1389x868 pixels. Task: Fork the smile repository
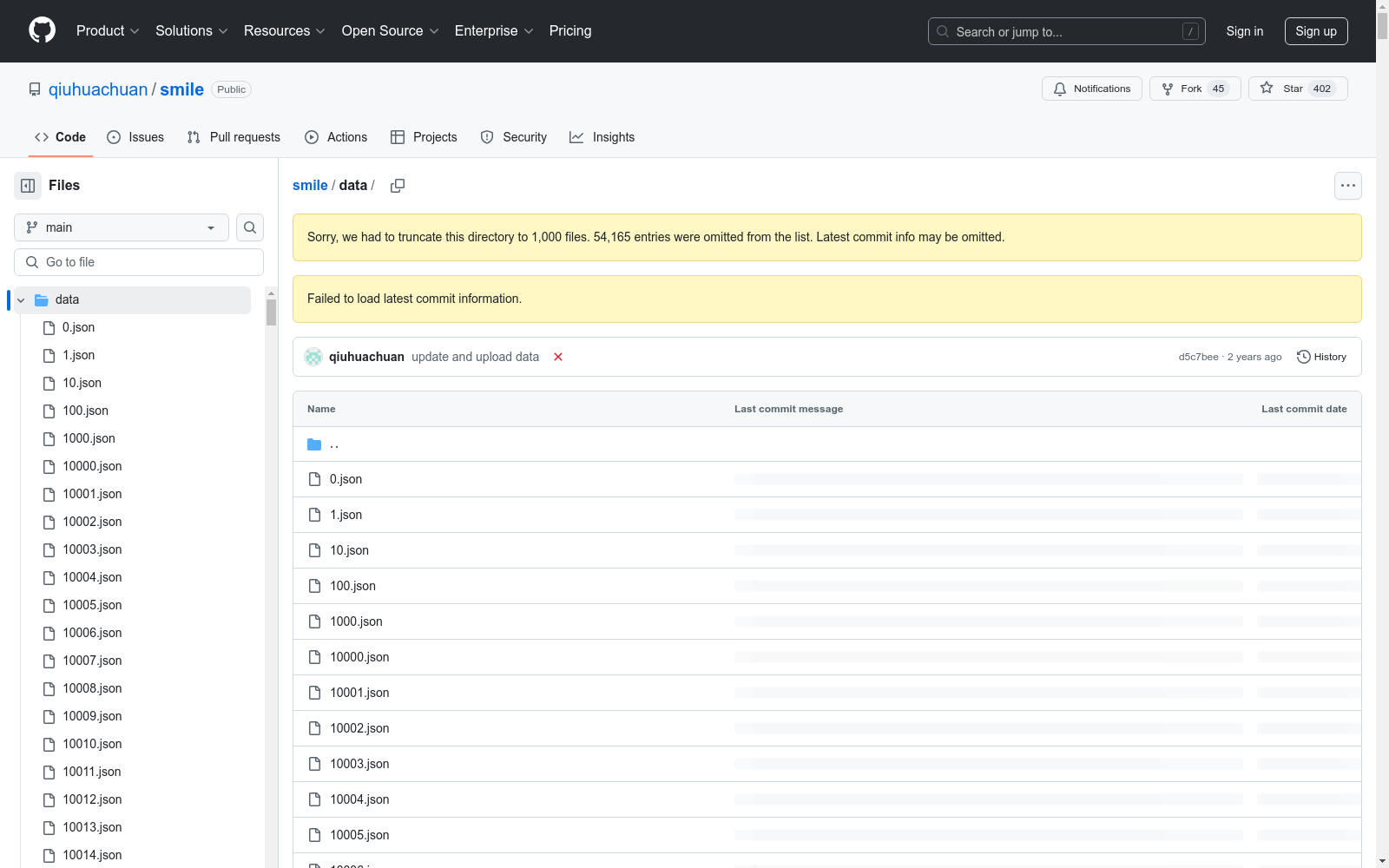tap(1195, 89)
